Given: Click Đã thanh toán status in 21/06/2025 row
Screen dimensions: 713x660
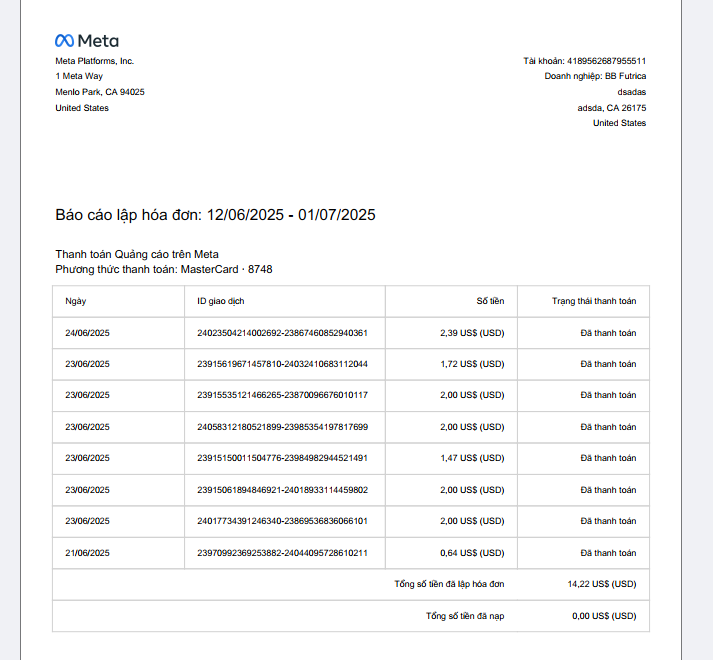Looking at the screenshot, I should pyautogui.click(x=608, y=553).
